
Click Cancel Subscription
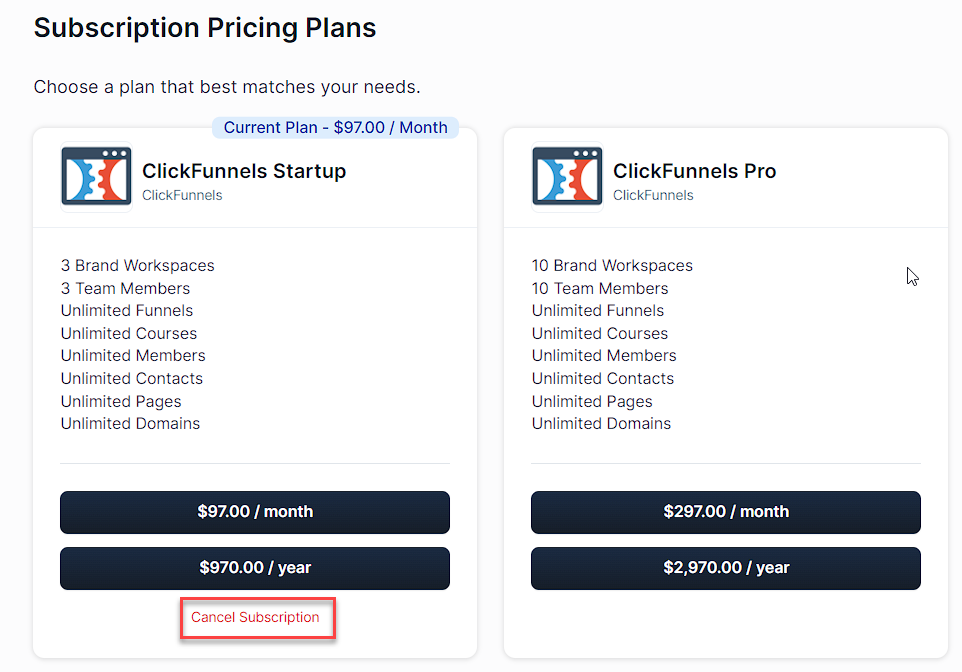pyautogui.click(x=257, y=617)
